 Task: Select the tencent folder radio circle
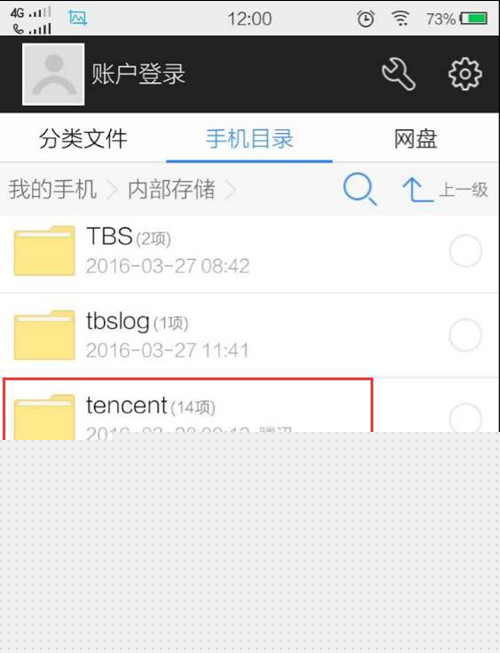465,418
